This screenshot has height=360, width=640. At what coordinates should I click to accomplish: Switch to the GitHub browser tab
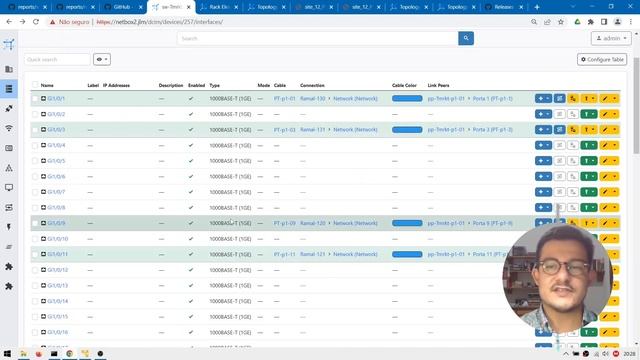(x=123, y=7)
